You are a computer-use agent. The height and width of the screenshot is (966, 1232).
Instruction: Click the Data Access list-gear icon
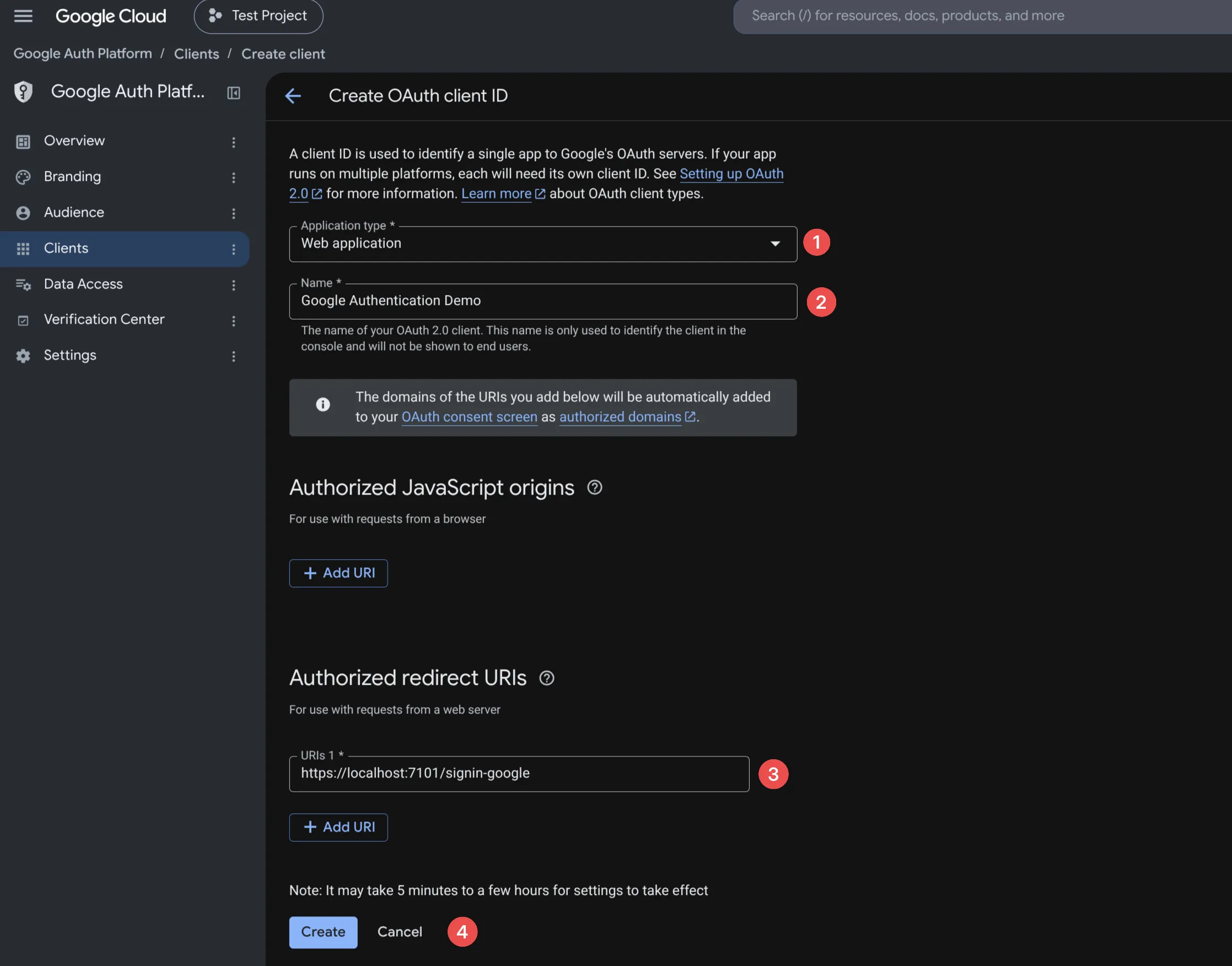[23, 285]
